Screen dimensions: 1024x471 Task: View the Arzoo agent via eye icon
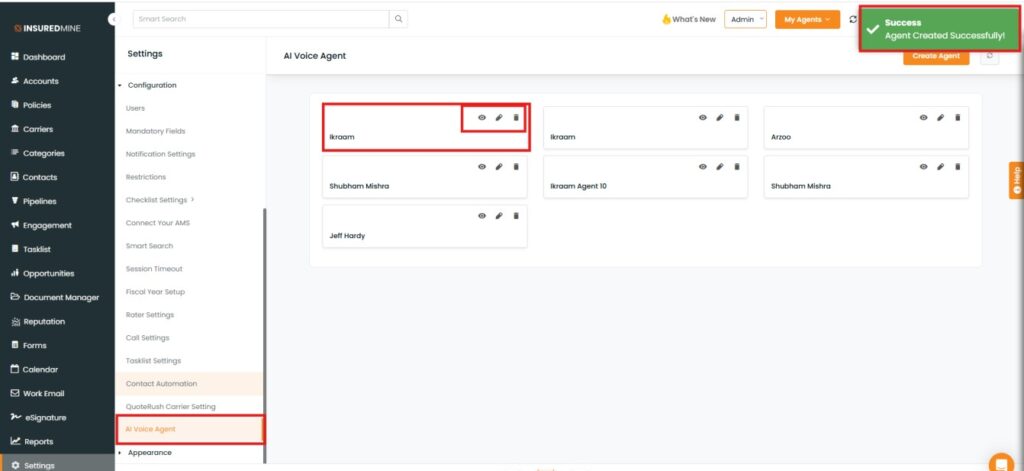[x=923, y=117]
